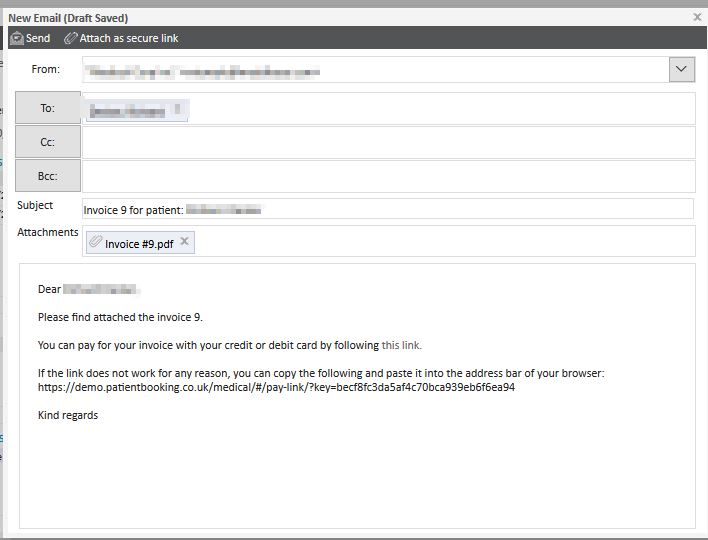The height and width of the screenshot is (540, 708).
Task: Place cursor after 'Kind regards' in body
Action: 99,415
